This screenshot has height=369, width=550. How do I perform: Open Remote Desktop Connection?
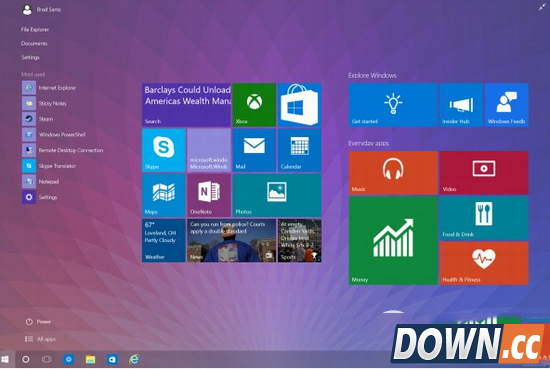point(63,150)
